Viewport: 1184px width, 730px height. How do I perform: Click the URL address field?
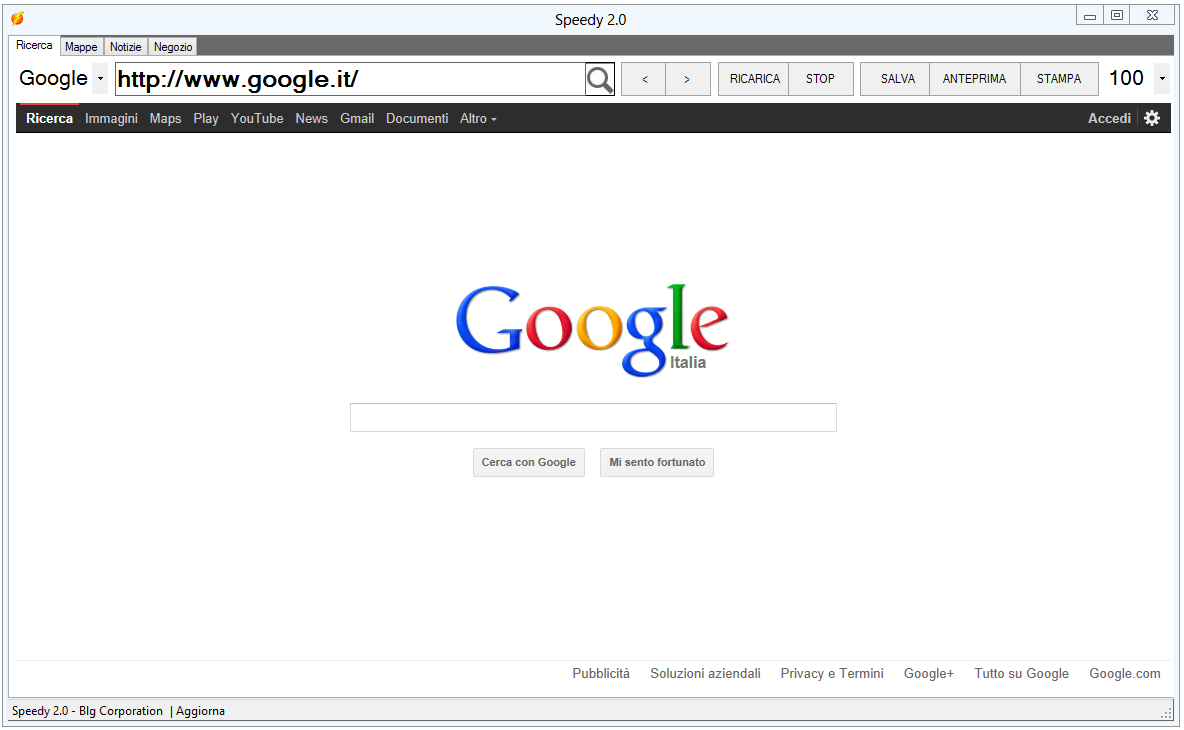tap(350, 79)
